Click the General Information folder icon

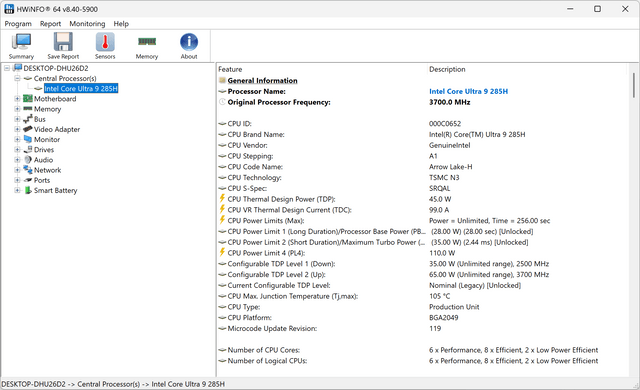(222, 80)
